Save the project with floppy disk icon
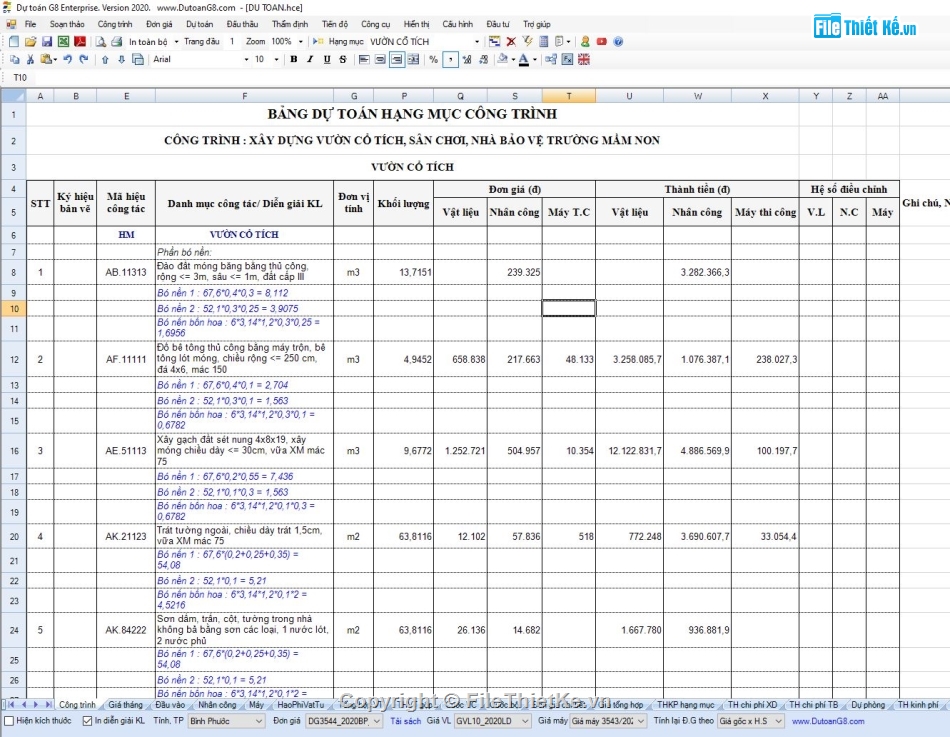The image size is (950, 737). tap(47, 41)
